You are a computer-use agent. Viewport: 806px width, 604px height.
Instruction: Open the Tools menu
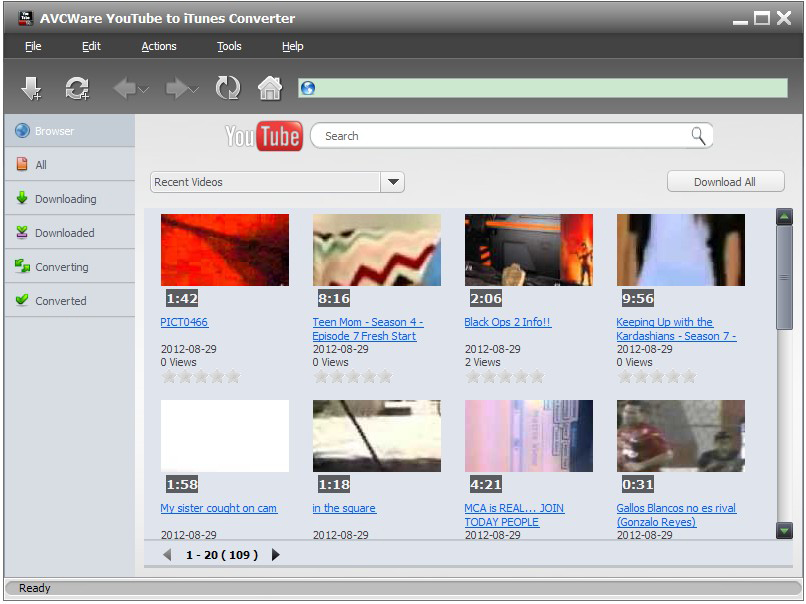tap(229, 46)
